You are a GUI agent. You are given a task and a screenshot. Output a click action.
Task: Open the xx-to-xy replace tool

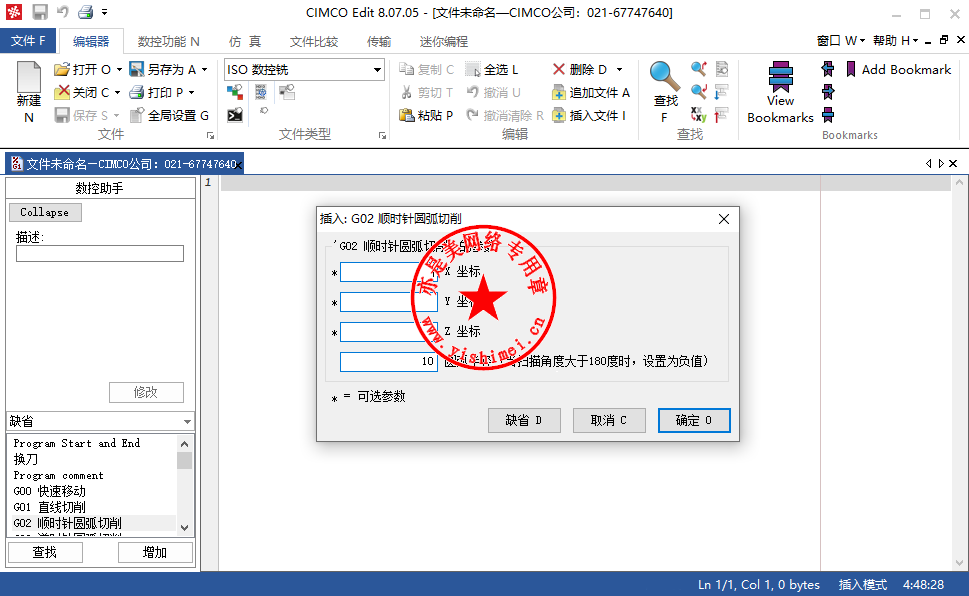pos(699,114)
